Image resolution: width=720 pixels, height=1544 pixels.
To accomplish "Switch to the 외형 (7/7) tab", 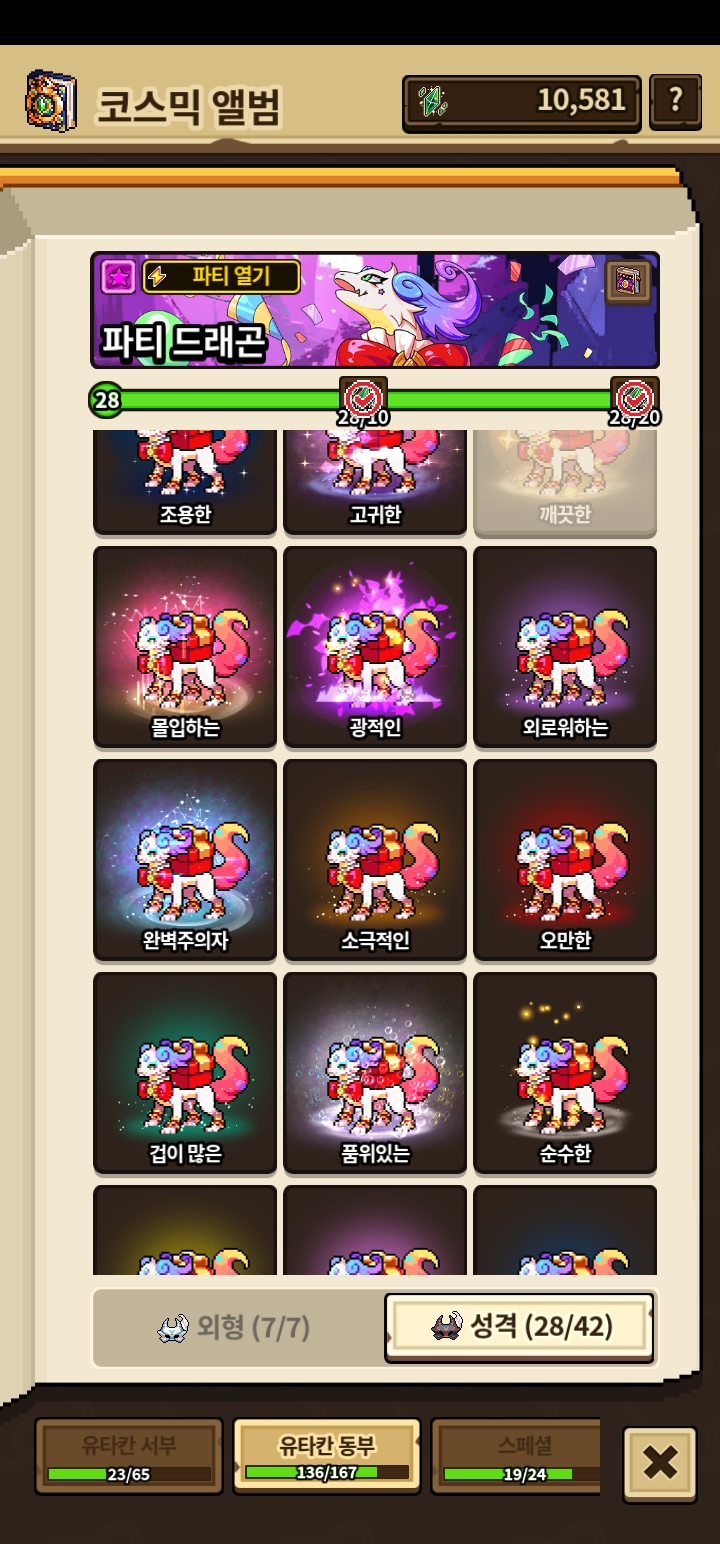I will [x=235, y=1327].
